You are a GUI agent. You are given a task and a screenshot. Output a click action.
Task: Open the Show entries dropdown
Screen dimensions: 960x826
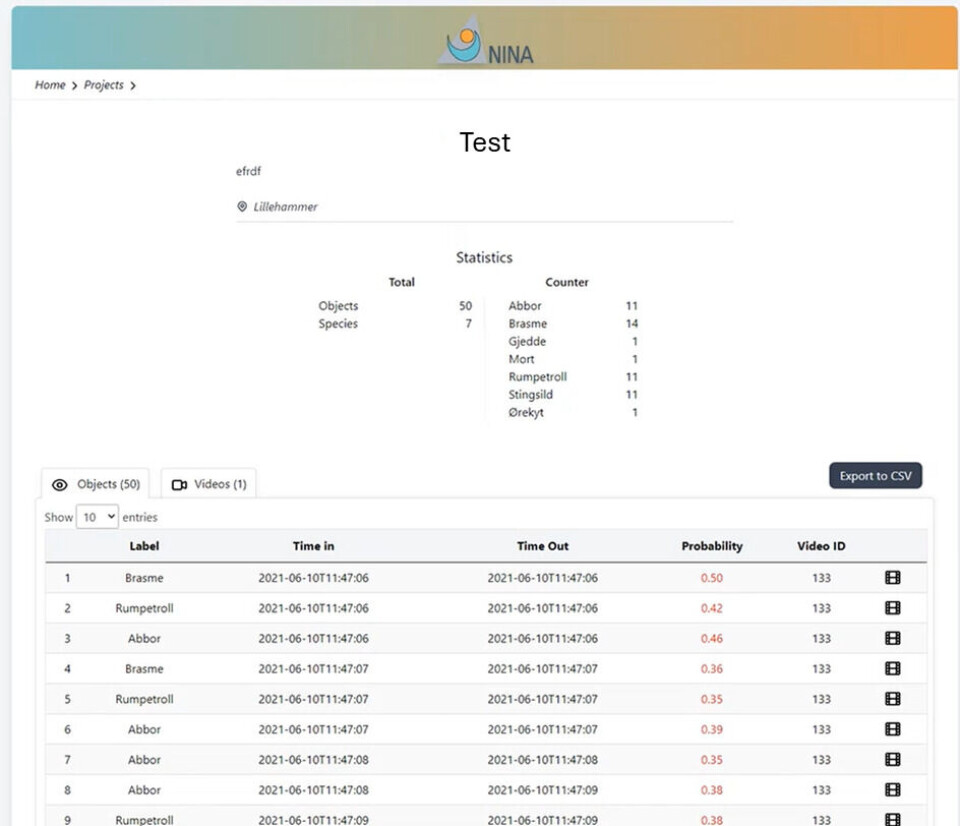pos(97,517)
